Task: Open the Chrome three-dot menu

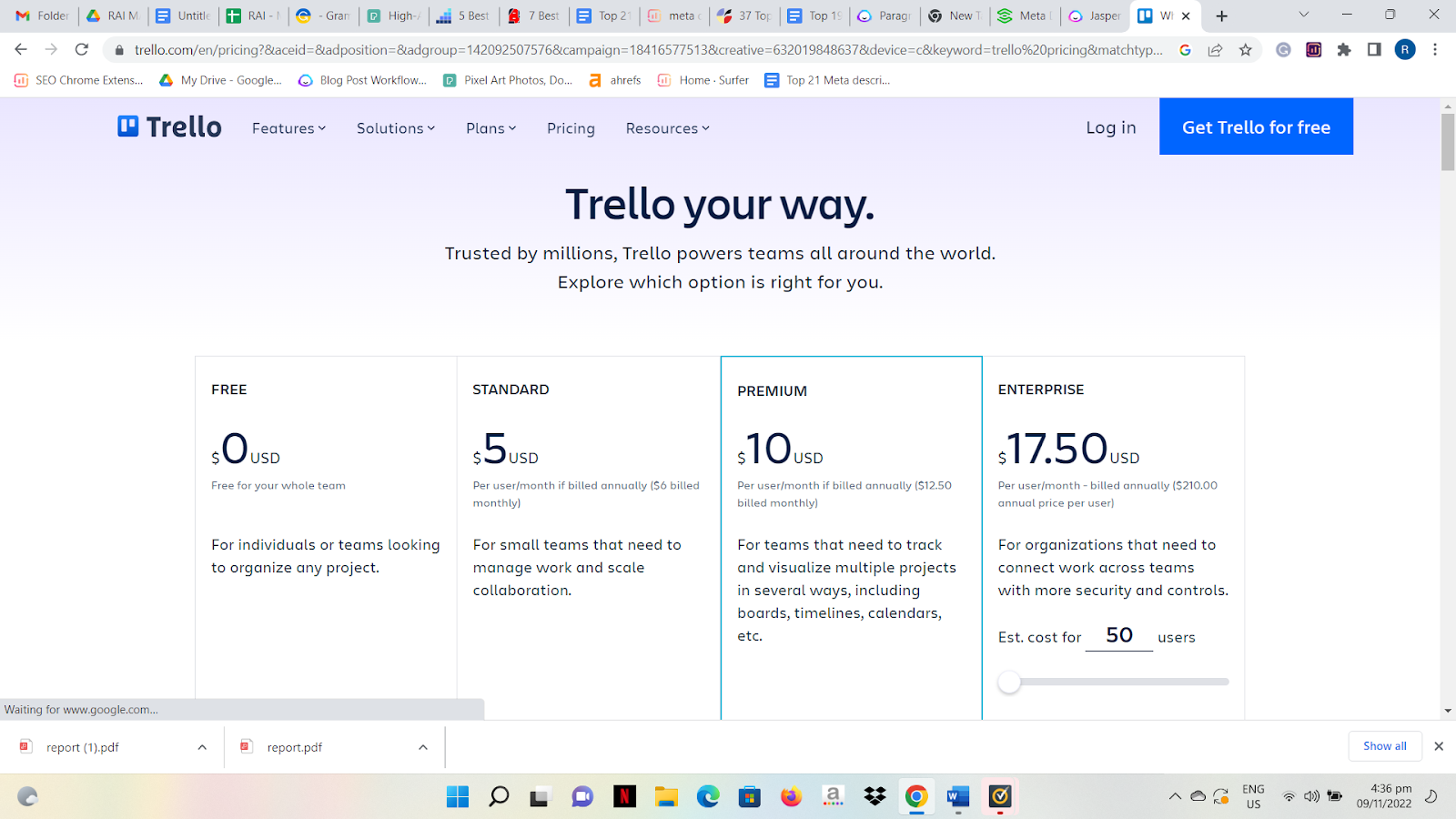Action: pyautogui.click(x=1435, y=50)
